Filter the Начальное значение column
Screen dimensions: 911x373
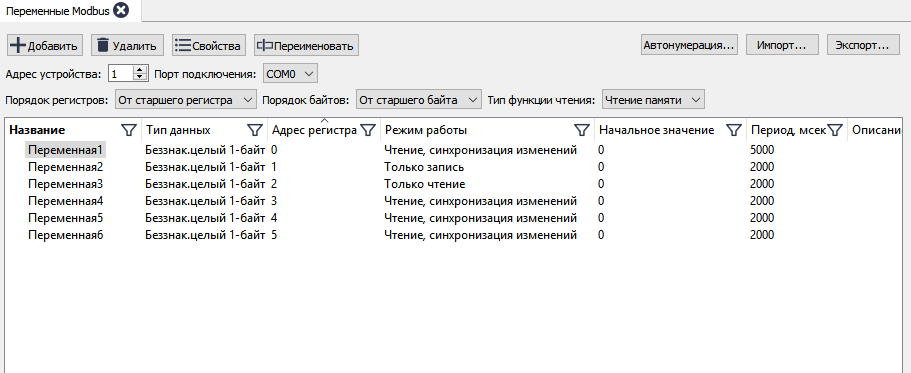point(733,130)
